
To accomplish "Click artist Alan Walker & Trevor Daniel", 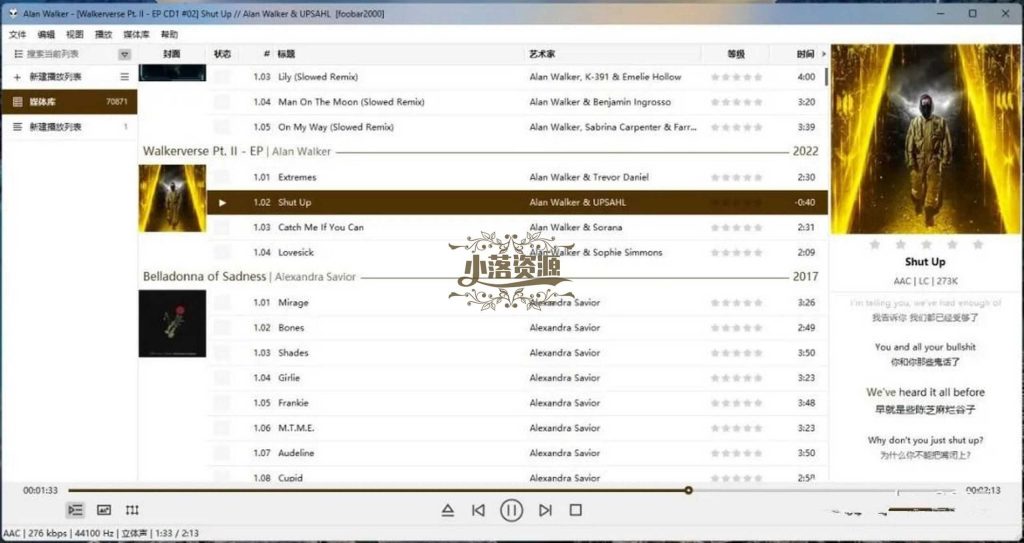I will (589, 178).
